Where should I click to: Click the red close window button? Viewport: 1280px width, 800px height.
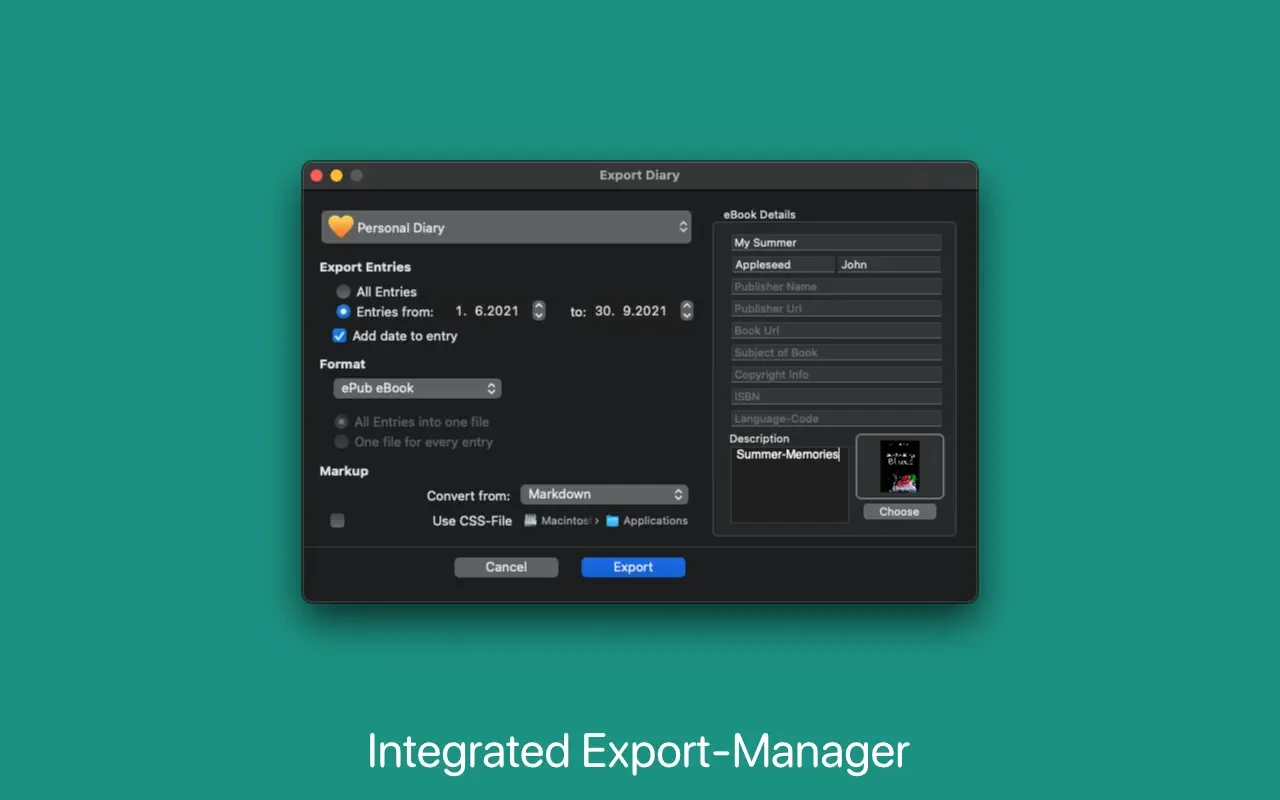click(x=316, y=175)
